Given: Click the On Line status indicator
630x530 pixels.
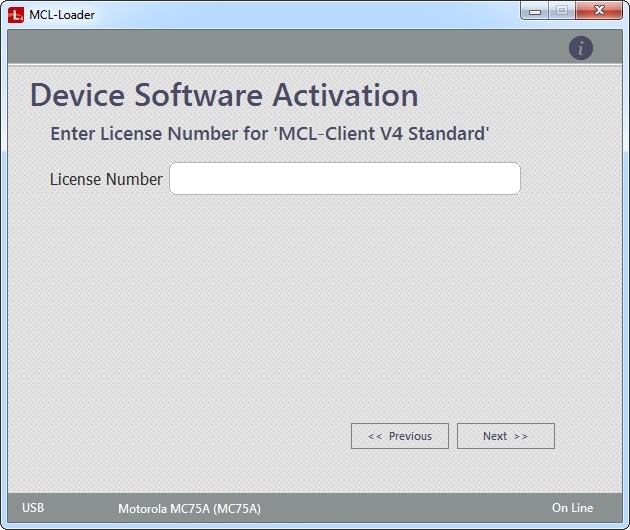Looking at the screenshot, I should pos(572,508).
